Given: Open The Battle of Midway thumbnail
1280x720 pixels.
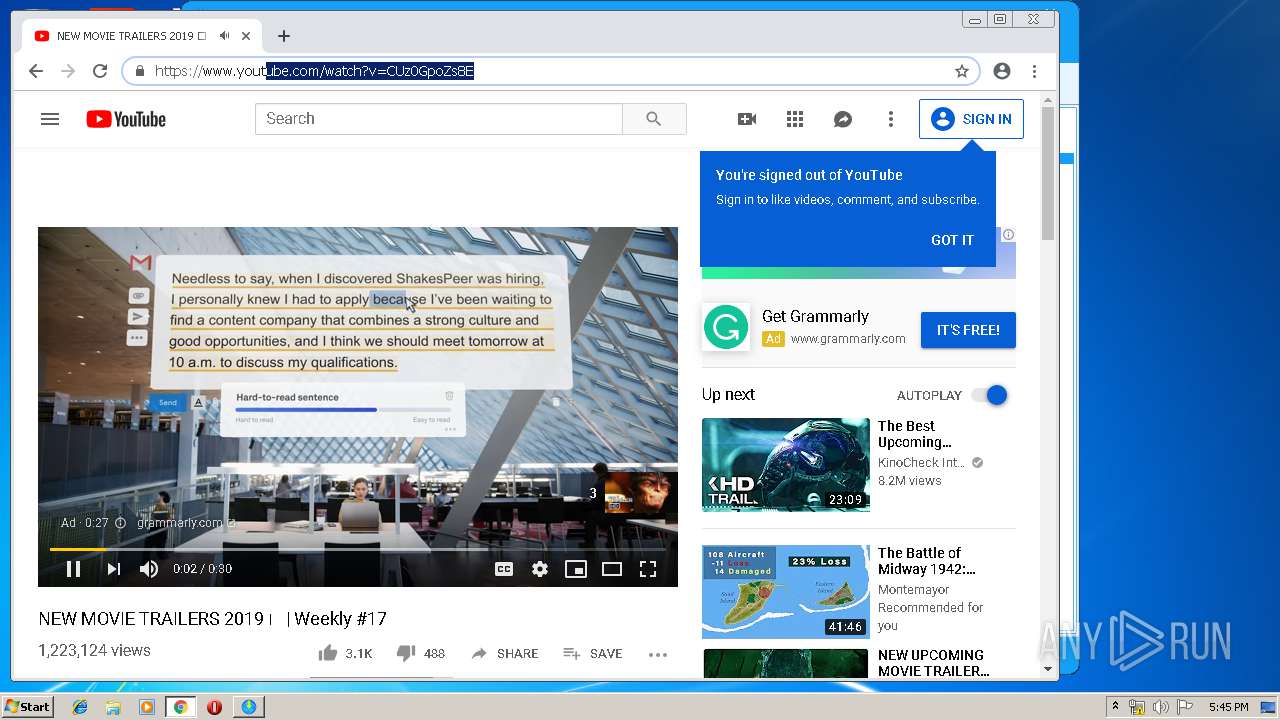Looking at the screenshot, I should pyautogui.click(x=786, y=592).
